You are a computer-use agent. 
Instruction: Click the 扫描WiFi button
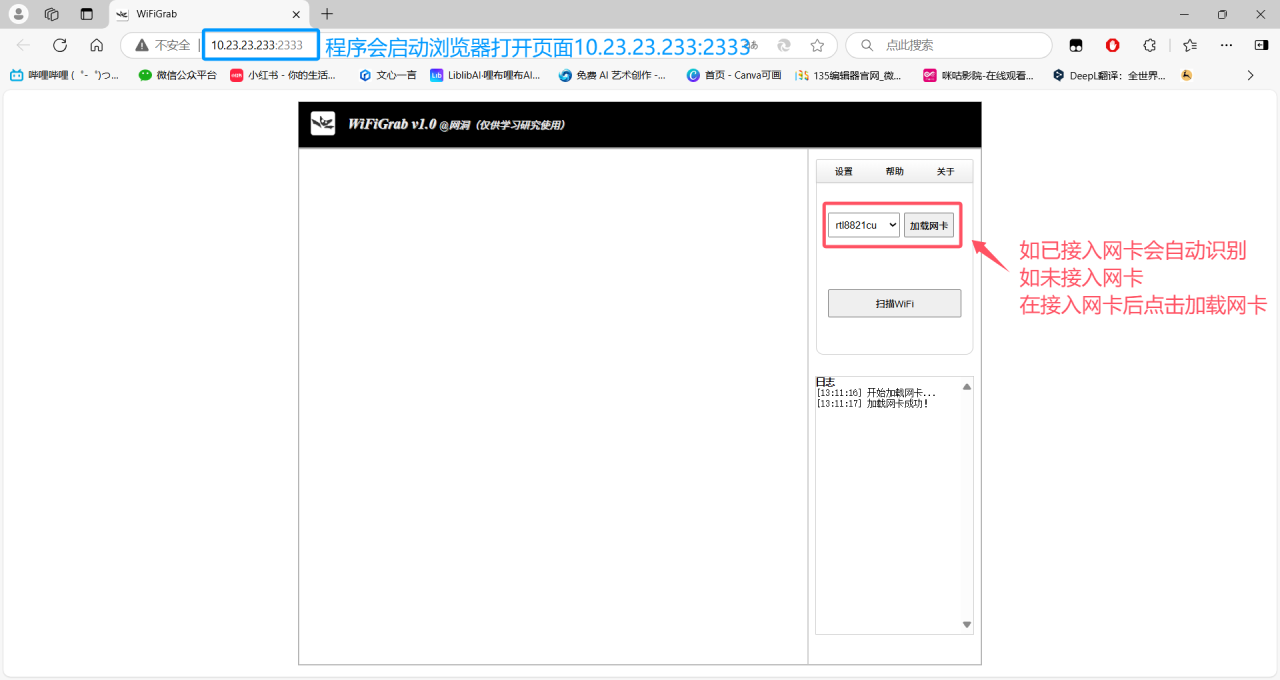(894, 303)
